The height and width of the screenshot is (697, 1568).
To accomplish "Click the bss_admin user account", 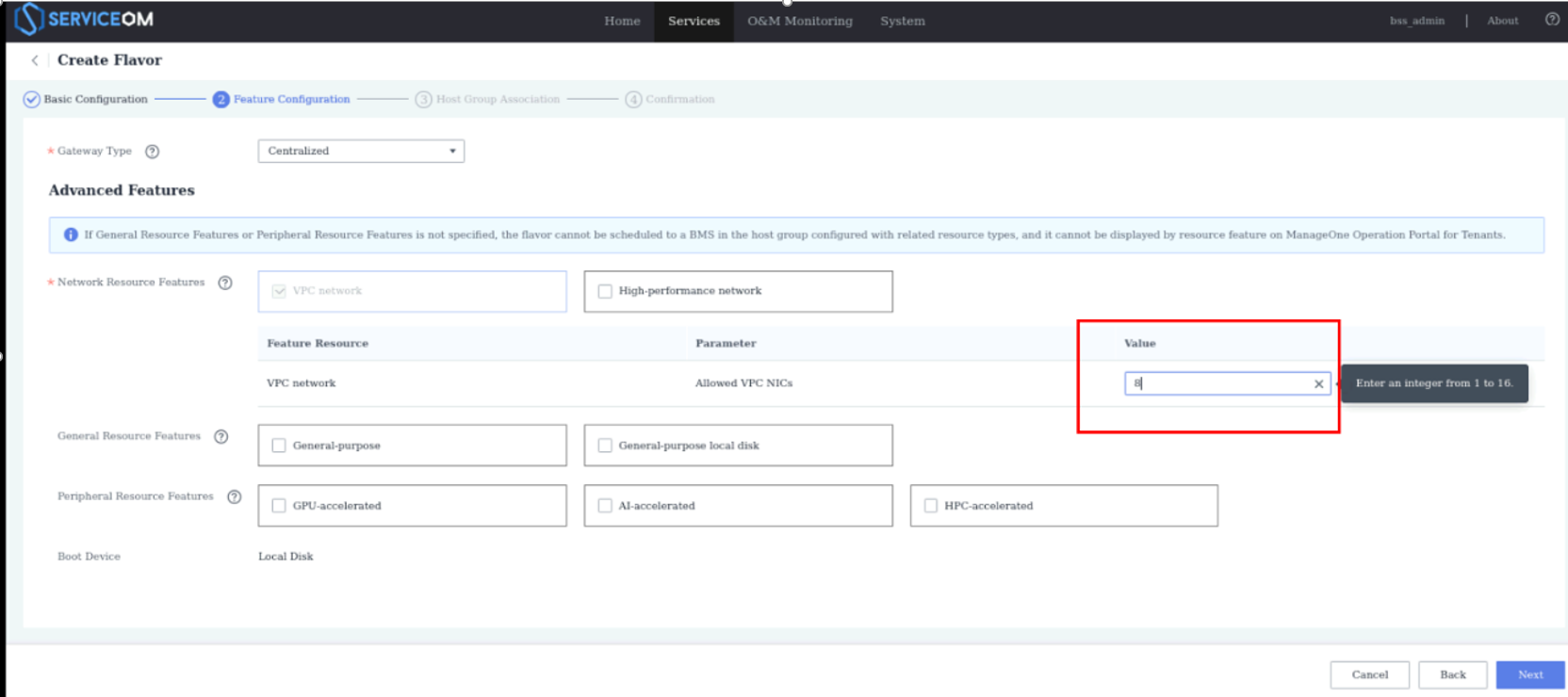I will pyautogui.click(x=1416, y=21).
